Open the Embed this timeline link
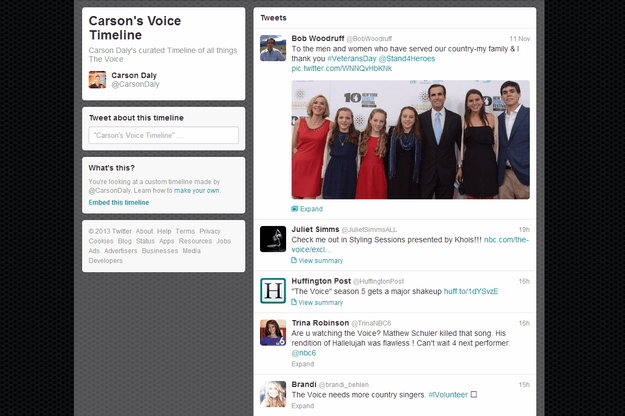The image size is (625, 416). 119,202
